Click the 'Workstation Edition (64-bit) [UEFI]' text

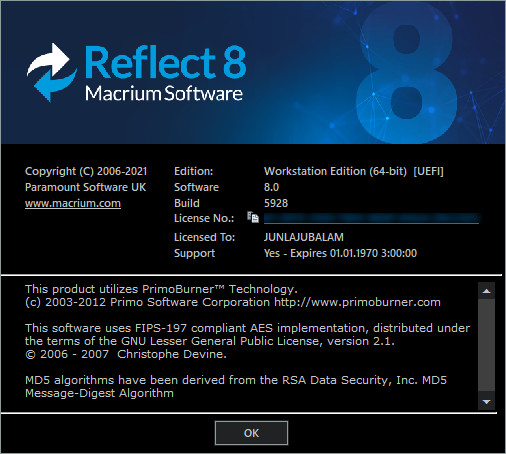point(354,171)
